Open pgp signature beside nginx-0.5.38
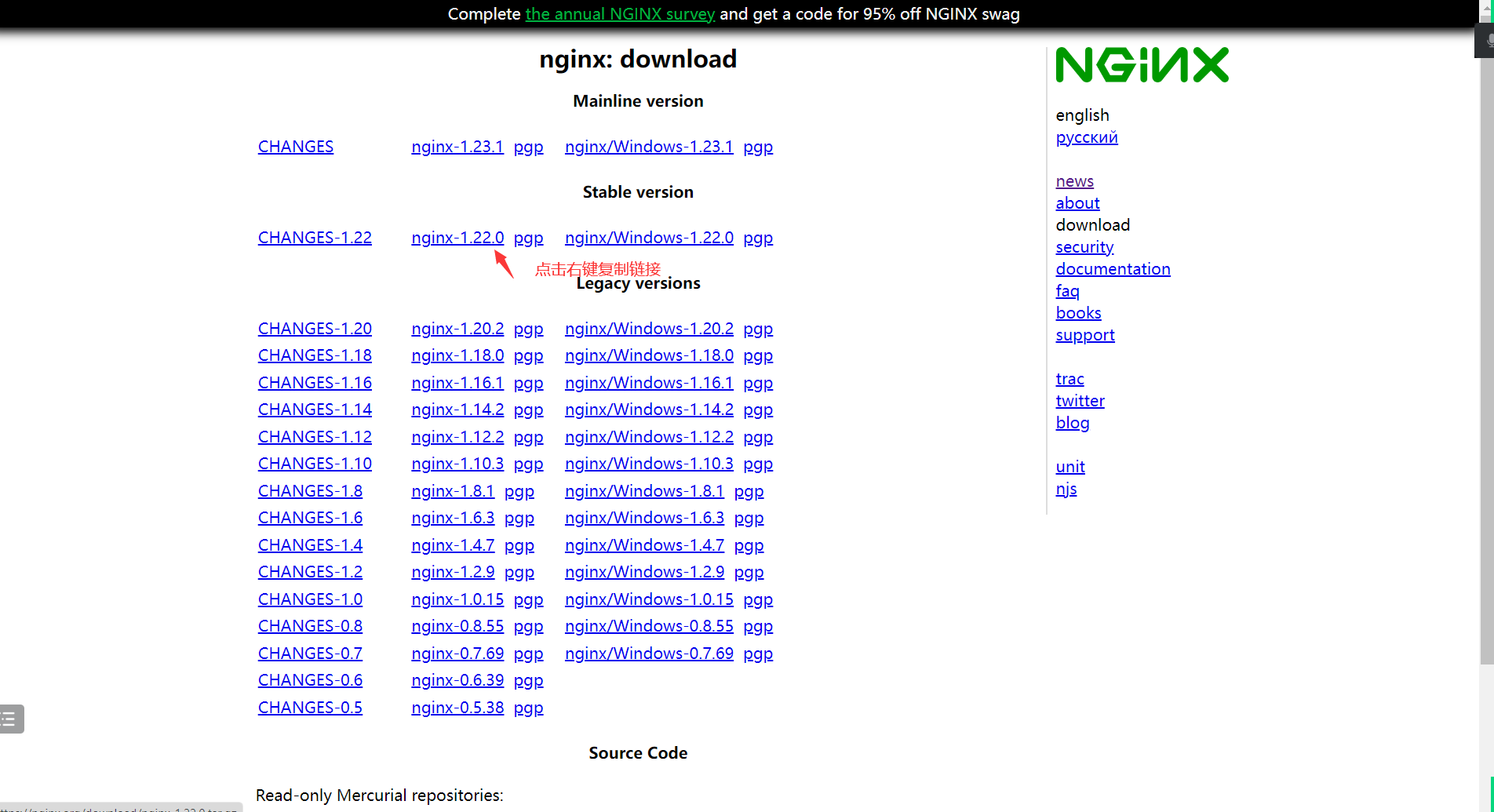1494x812 pixels. coord(528,708)
